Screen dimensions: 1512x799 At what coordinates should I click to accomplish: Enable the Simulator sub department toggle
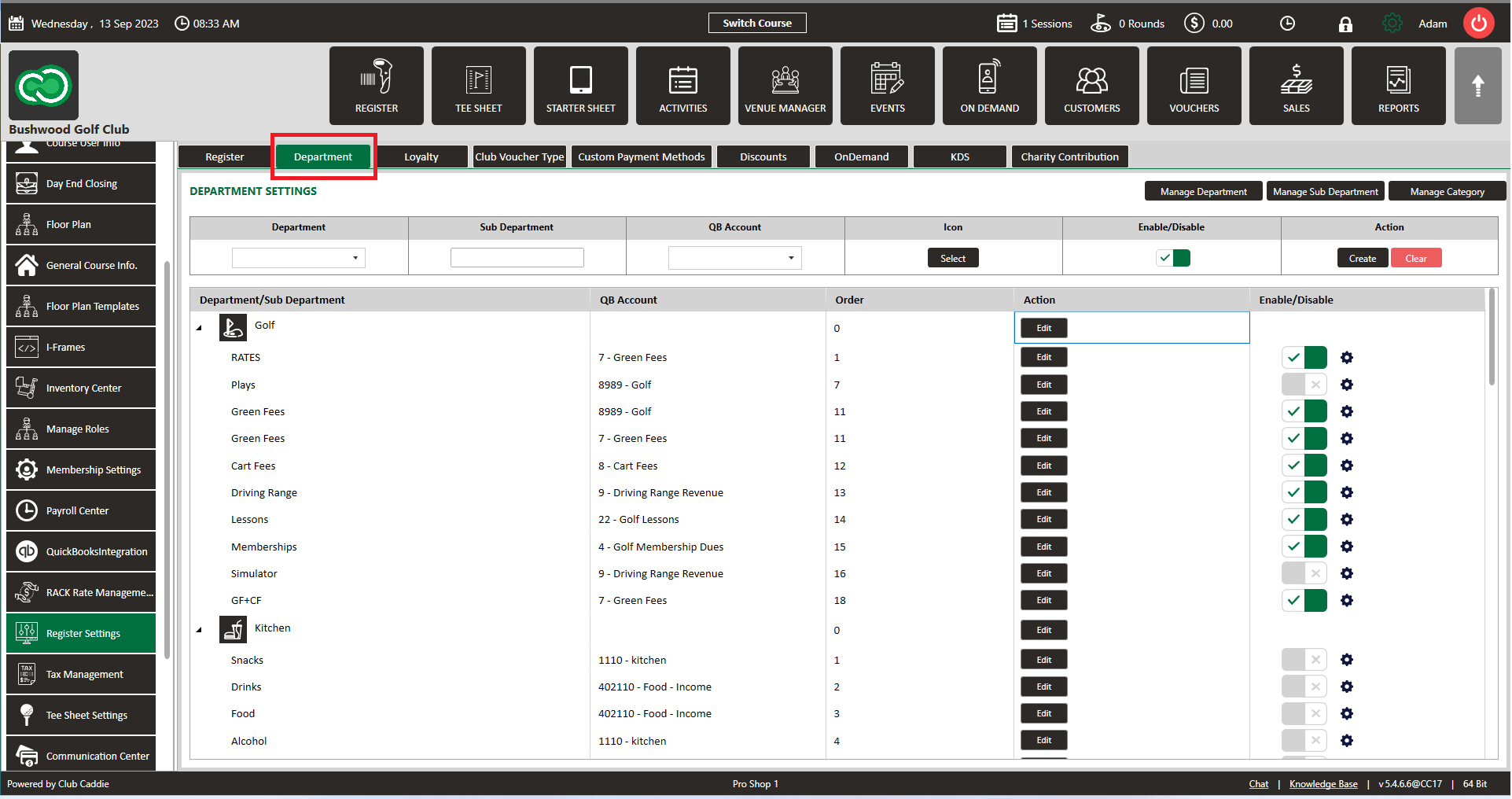click(1304, 573)
